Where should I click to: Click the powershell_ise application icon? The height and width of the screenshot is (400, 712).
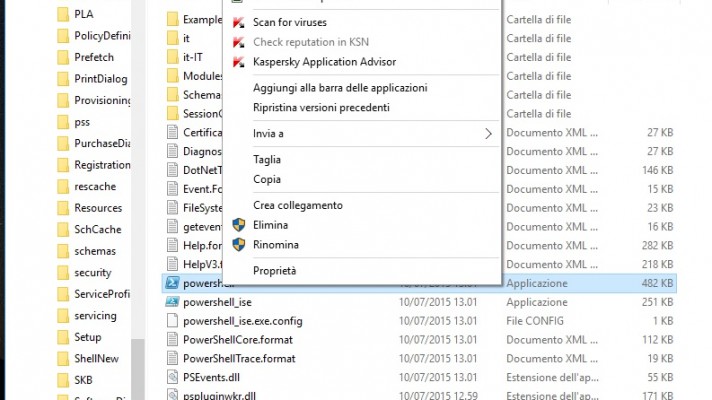point(172,302)
